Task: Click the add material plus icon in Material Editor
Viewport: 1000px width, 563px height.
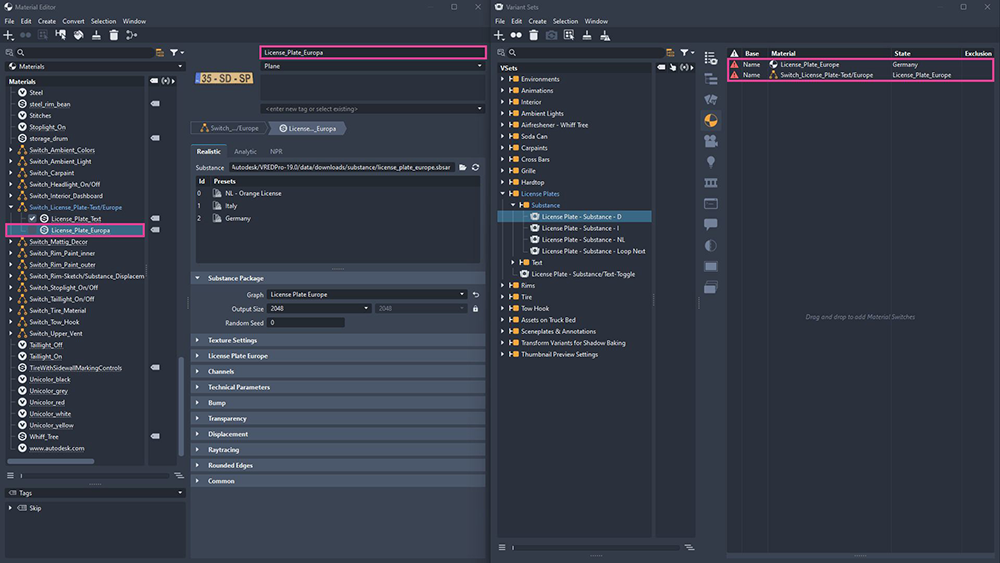Action: [8, 35]
